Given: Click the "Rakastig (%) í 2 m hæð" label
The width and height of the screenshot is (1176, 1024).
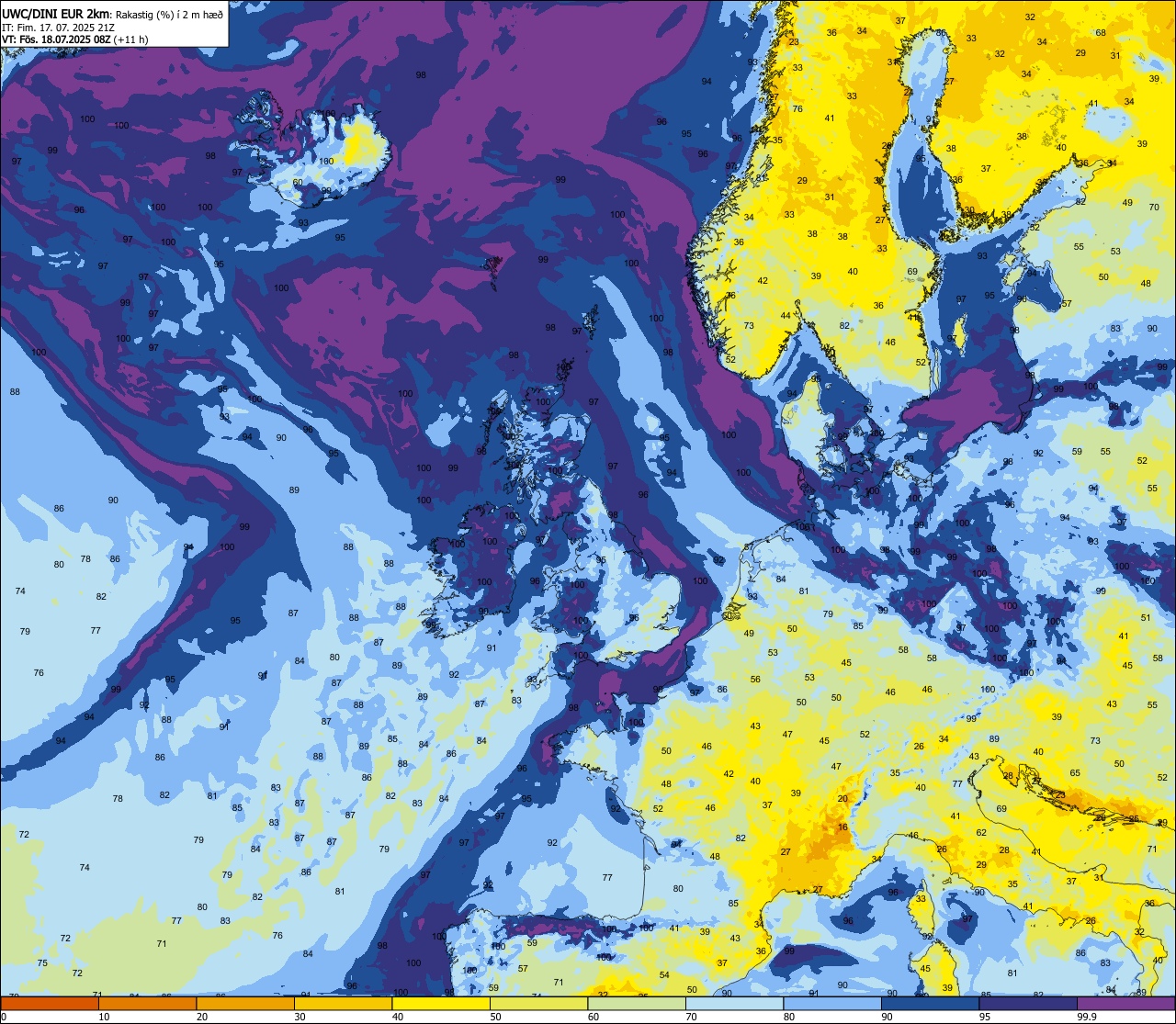Looking at the screenshot, I should click(170, 14).
